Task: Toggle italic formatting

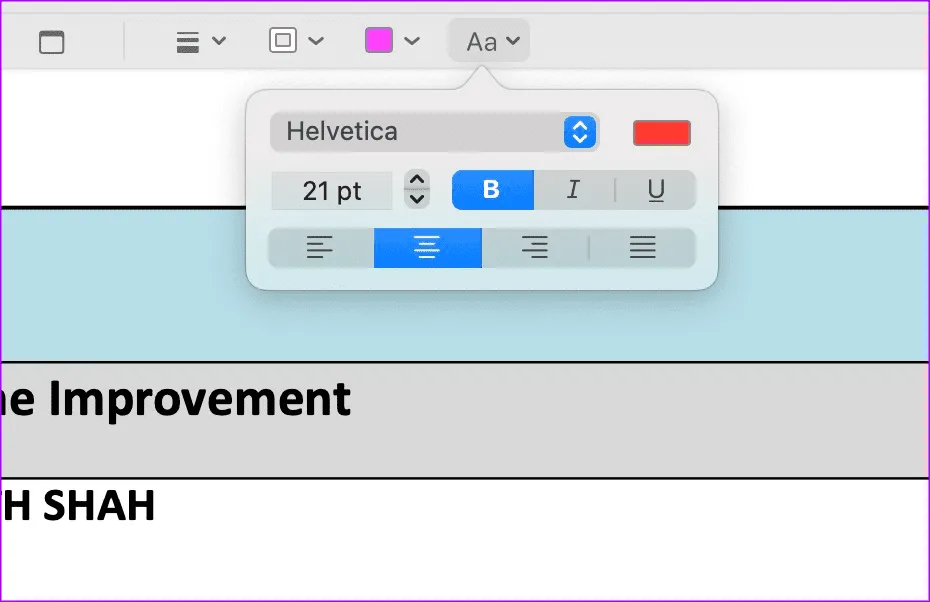Action: point(573,190)
